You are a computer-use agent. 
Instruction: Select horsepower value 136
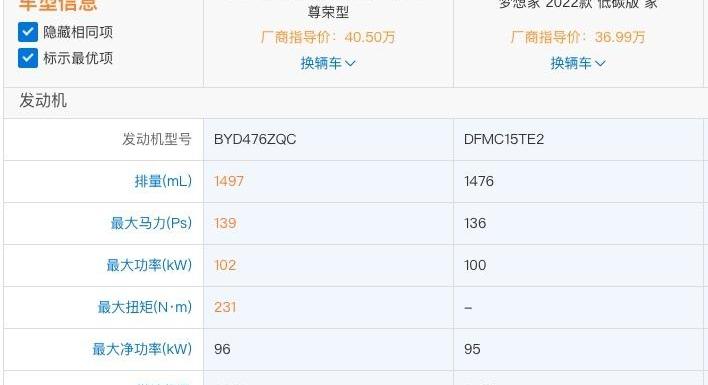point(475,223)
